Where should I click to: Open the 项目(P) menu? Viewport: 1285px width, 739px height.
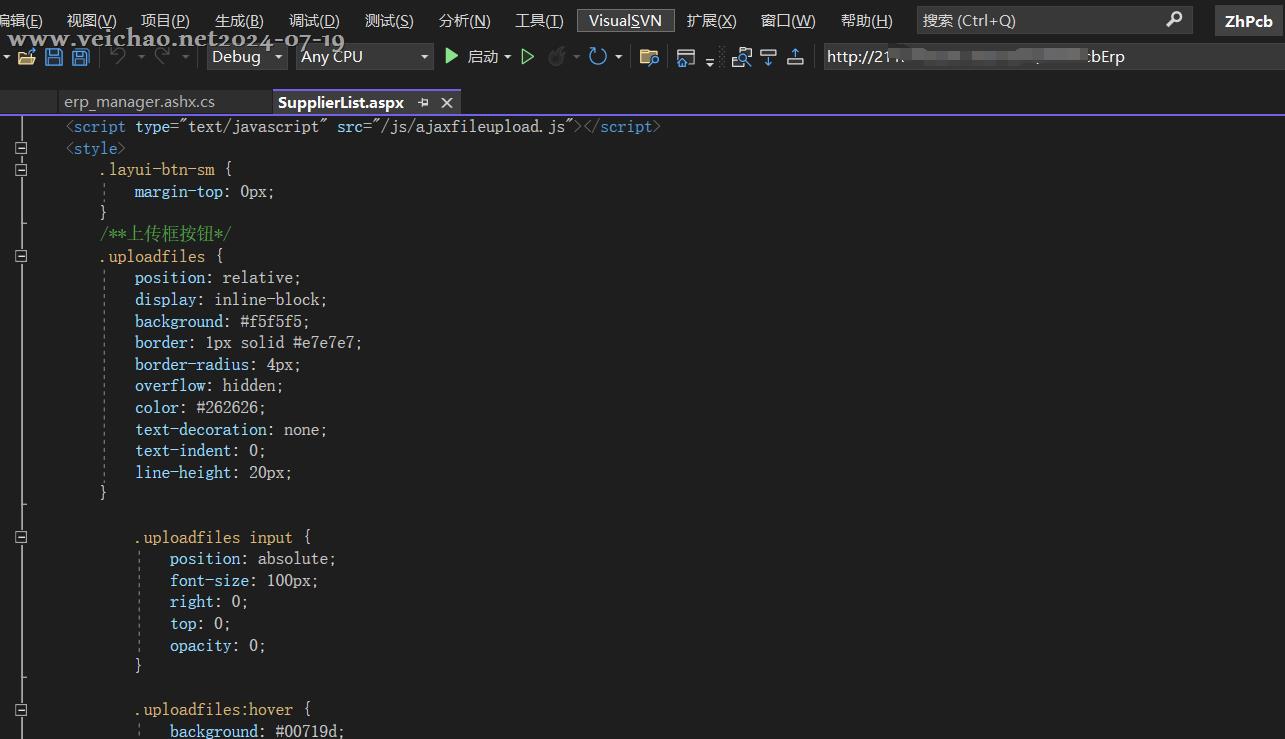coord(165,20)
